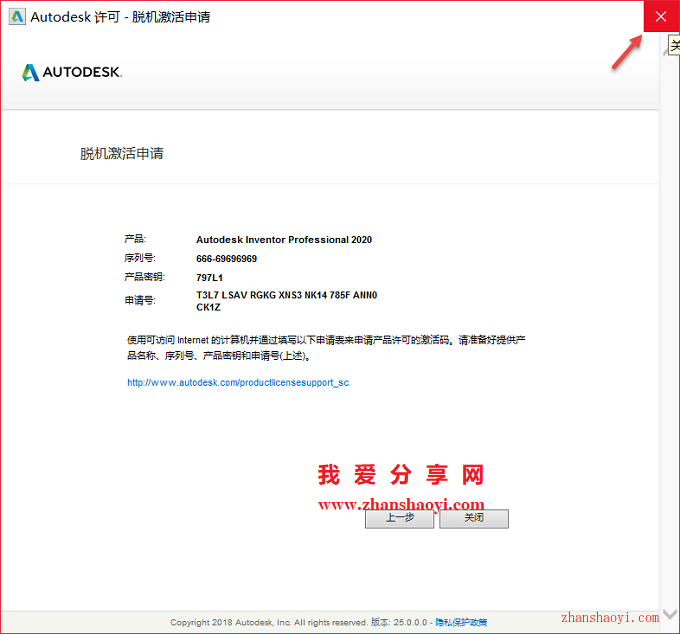Open the productlicensesupport_sc link

point(238,382)
